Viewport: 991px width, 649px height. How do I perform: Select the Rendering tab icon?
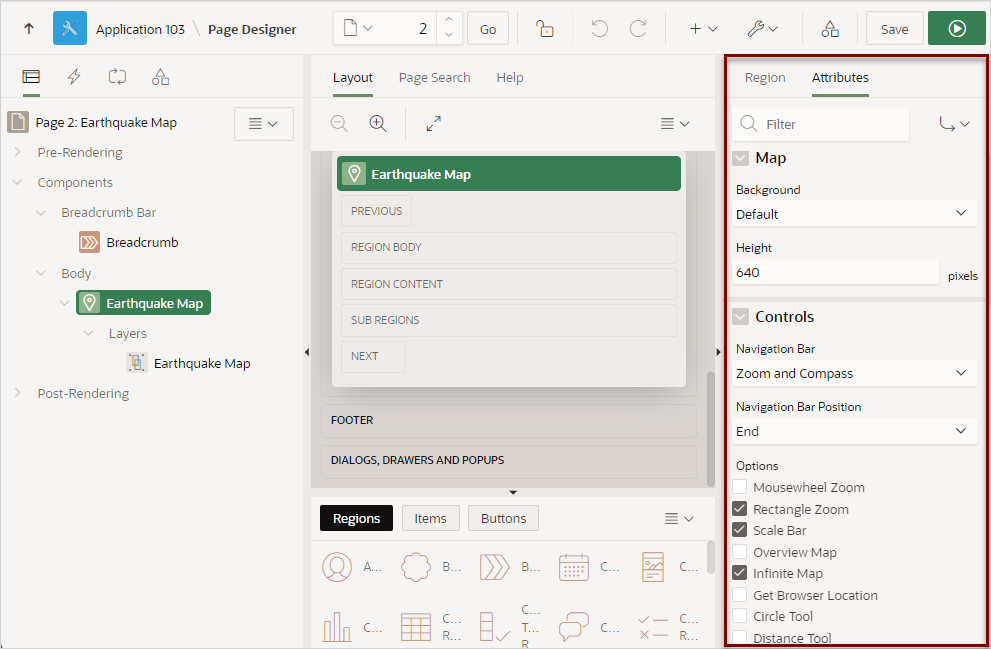point(31,77)
